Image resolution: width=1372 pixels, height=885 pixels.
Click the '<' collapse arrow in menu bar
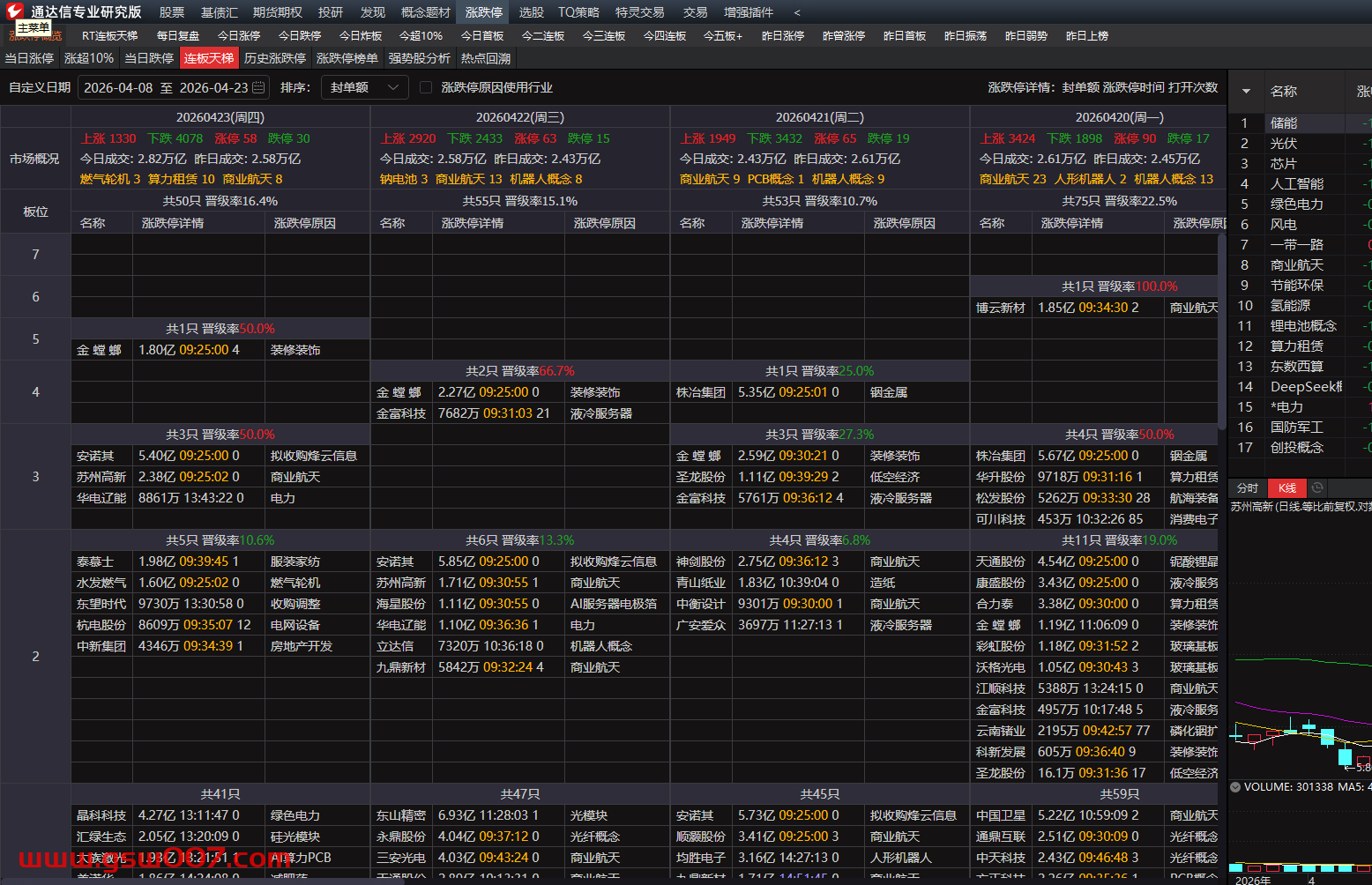(x=797, y=12)
